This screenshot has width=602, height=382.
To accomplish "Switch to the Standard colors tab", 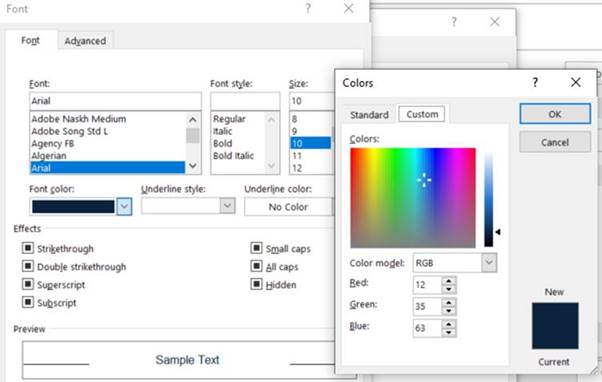I will 369,114.
